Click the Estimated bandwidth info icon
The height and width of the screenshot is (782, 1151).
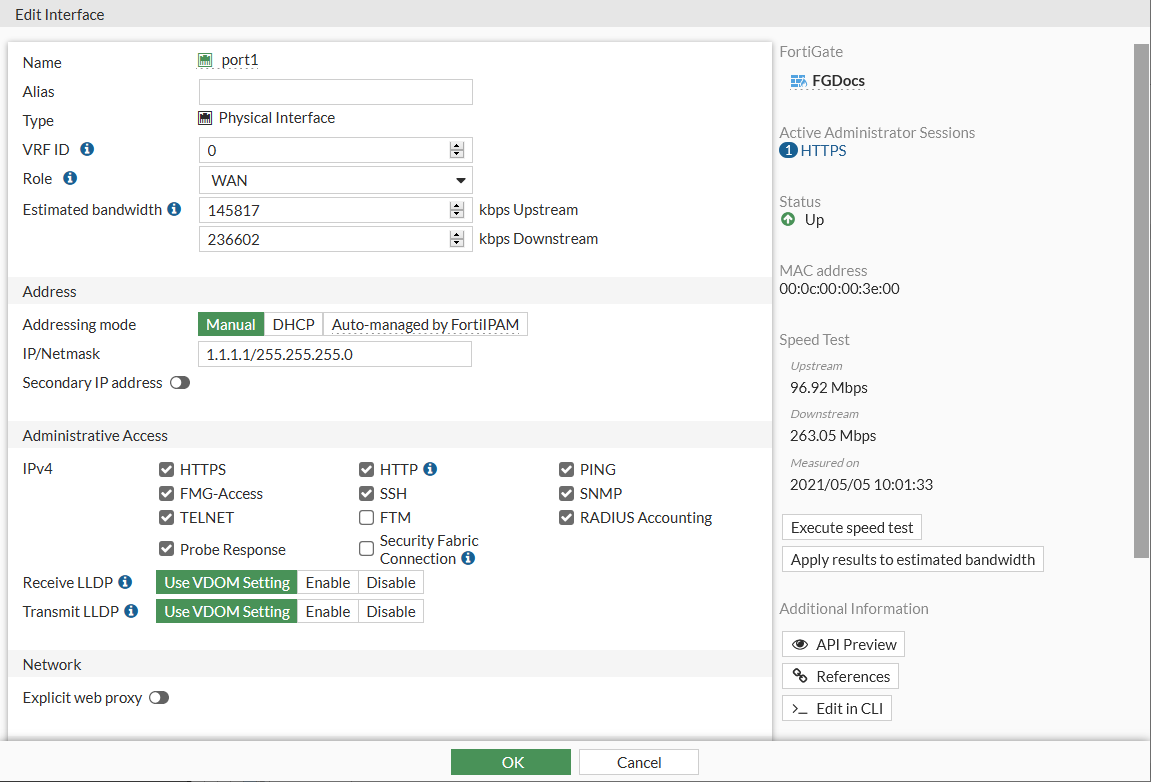point(173,209)
